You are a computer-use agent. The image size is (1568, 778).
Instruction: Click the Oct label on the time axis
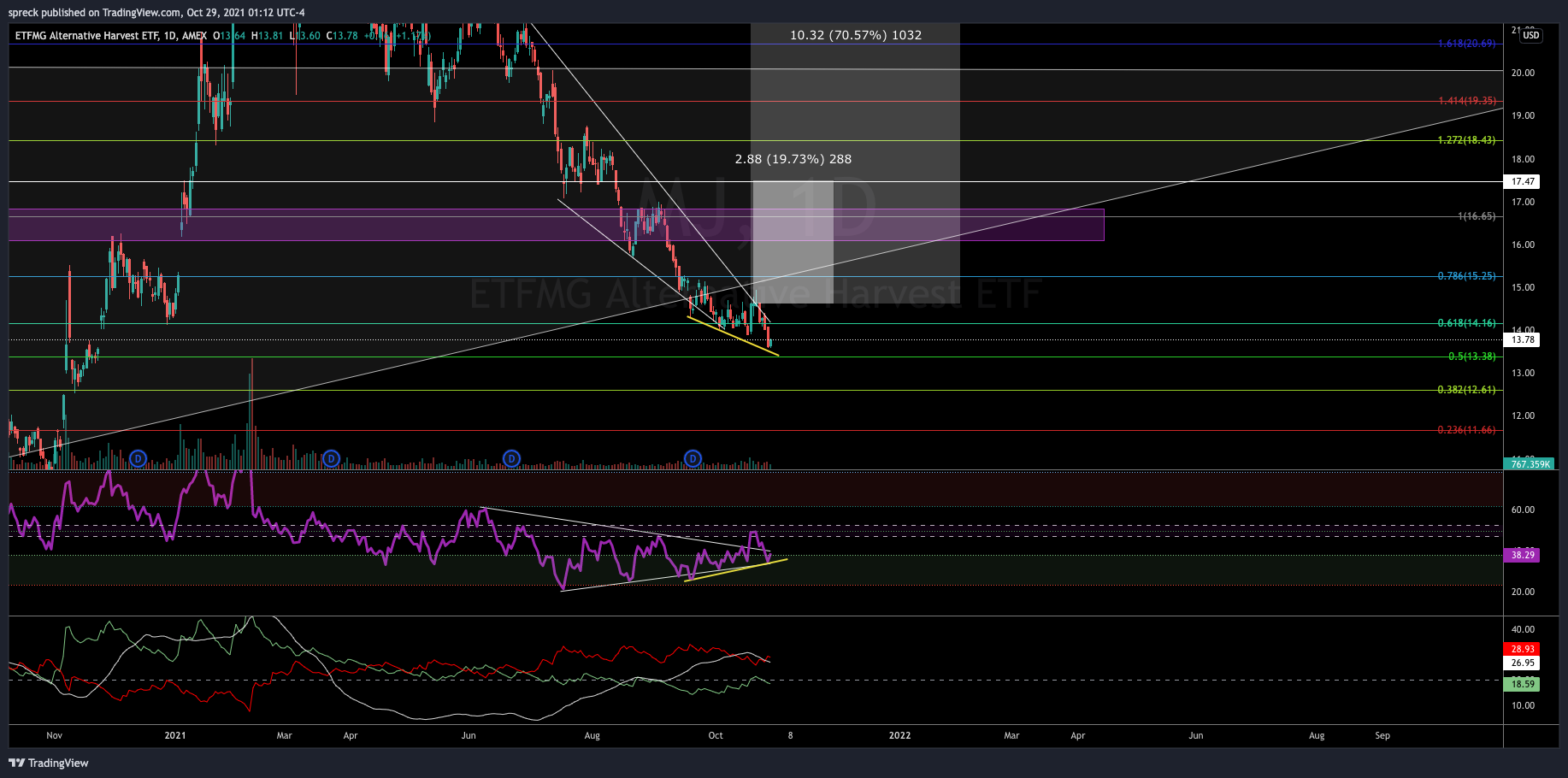tap(716, 735)
